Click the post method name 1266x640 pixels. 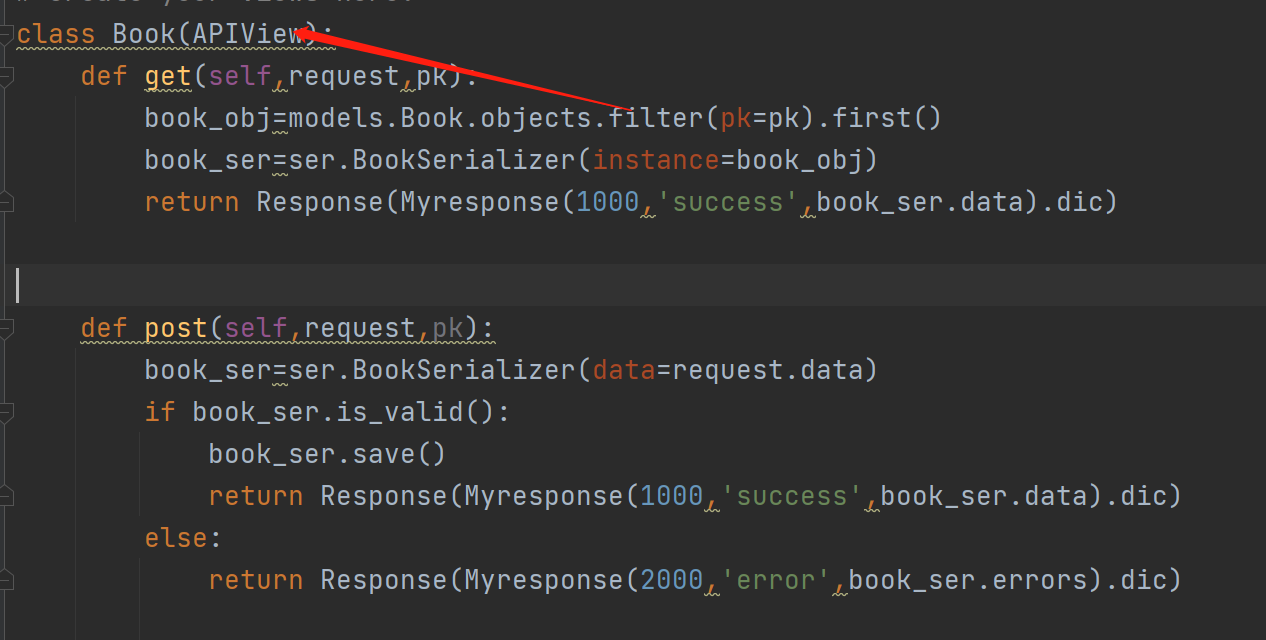pos(176,328)
